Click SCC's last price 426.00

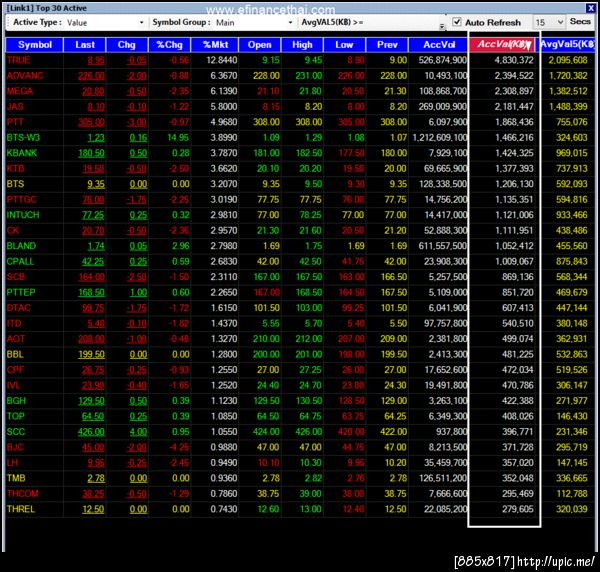coord(91,432)
